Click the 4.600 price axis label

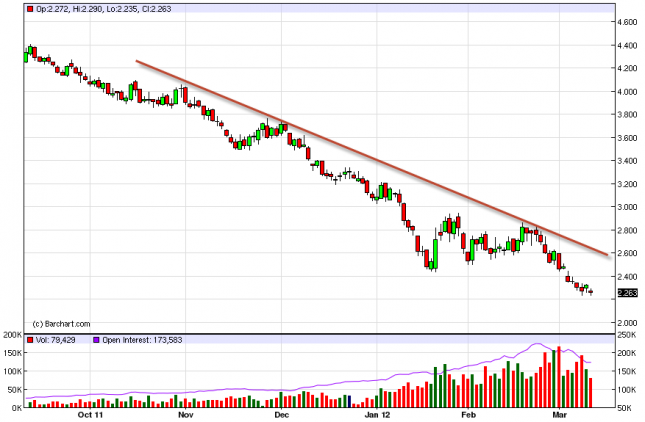coord(628,22)
